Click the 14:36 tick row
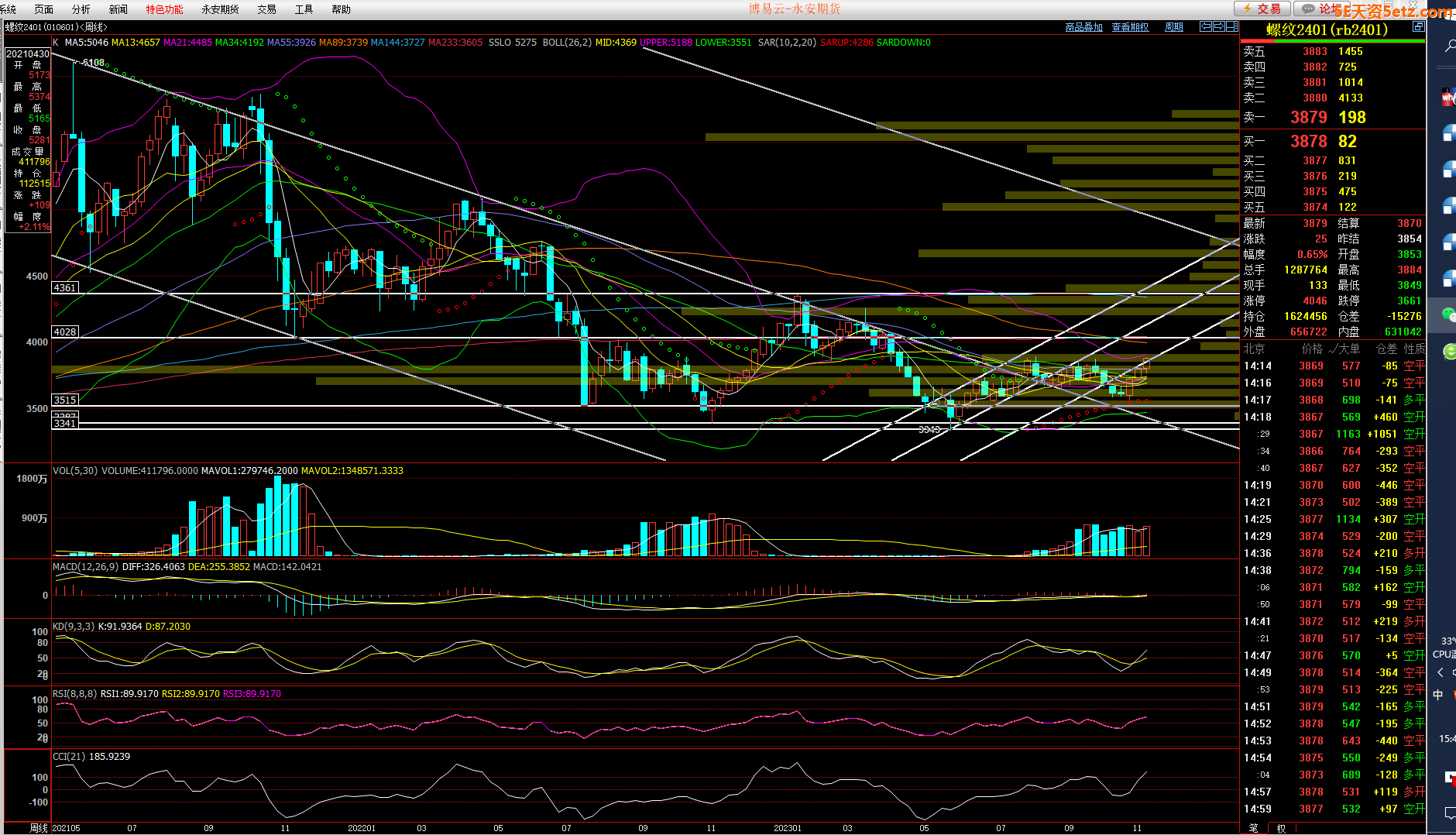The image size is (1456, 835). (1332, 553)
